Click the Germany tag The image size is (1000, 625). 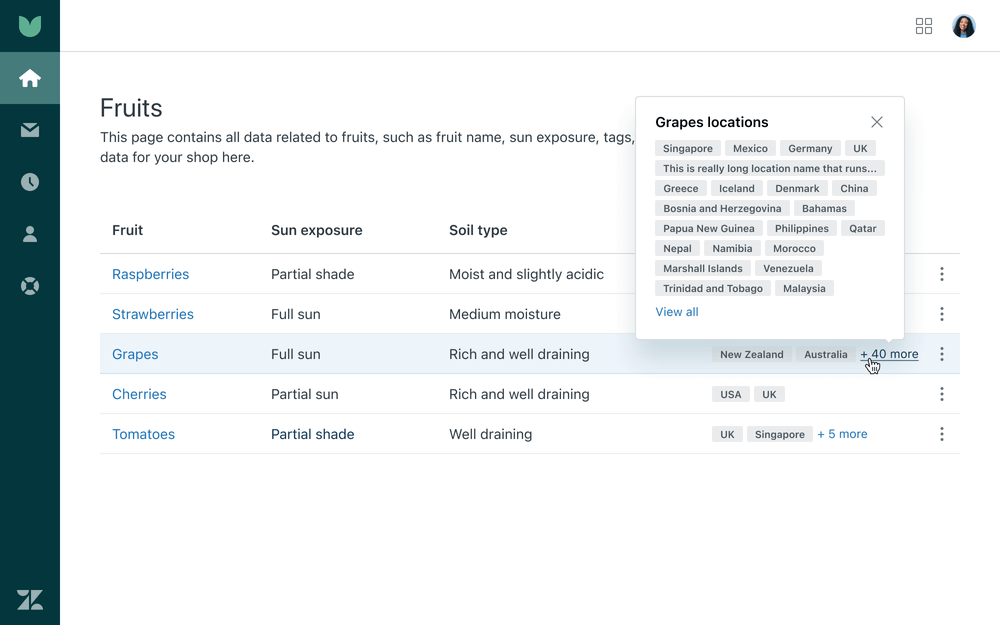tap(810, 149)
